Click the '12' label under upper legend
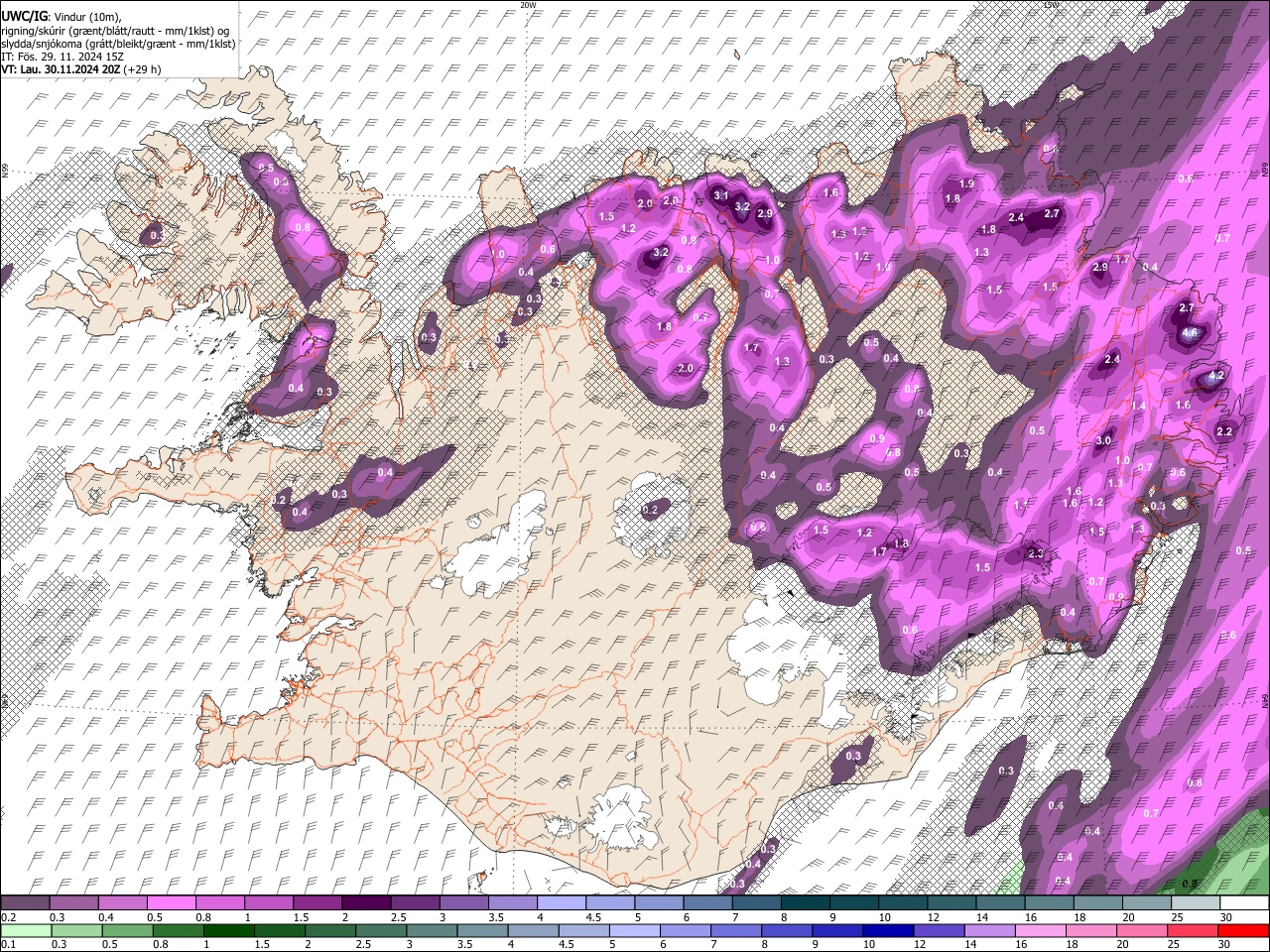Image resolution: width=1270 pixels, height=952 pixels. tap(932, 917)
